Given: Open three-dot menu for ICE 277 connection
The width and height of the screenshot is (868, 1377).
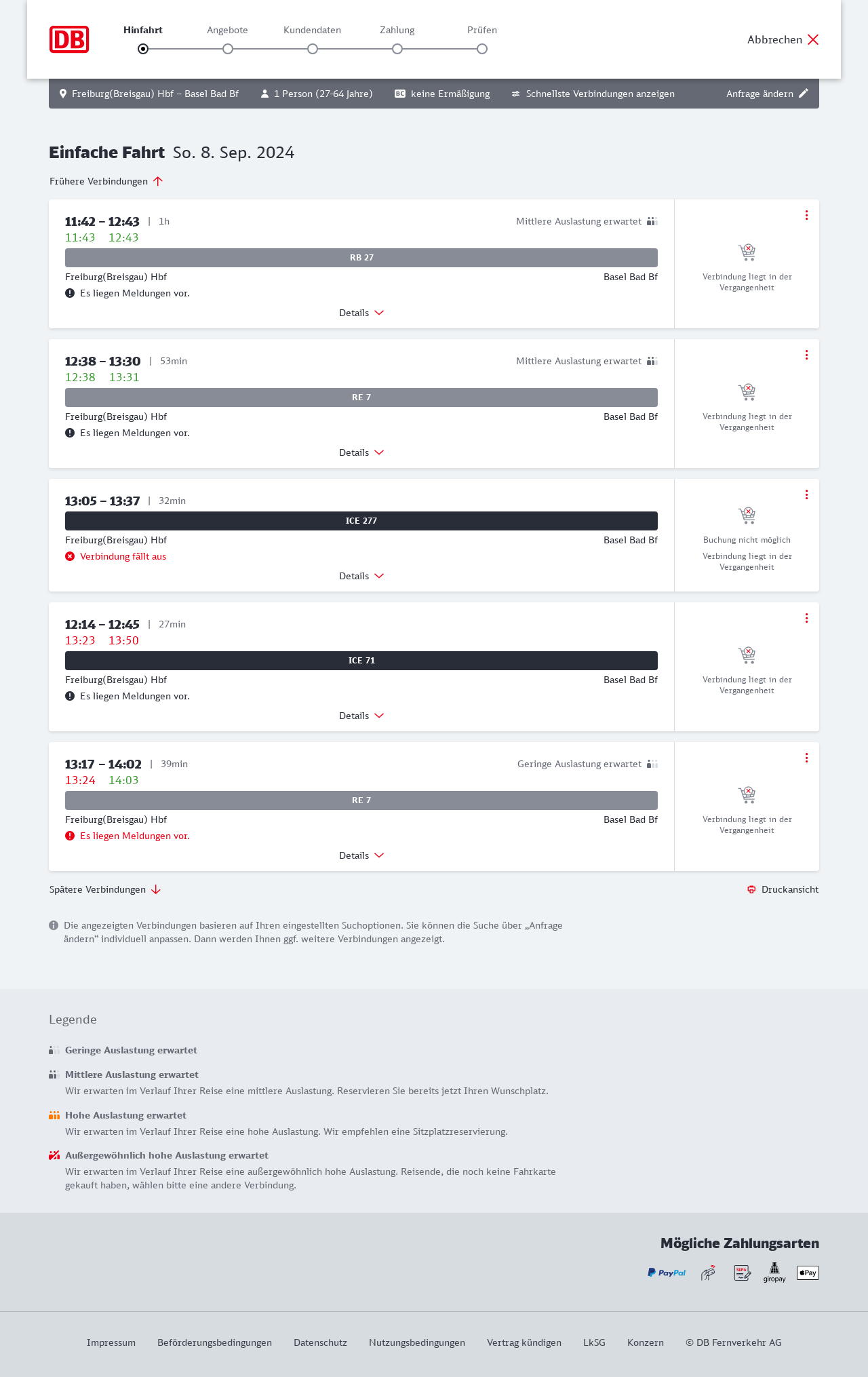Looking at the screenshot, I should coord(806,494).
